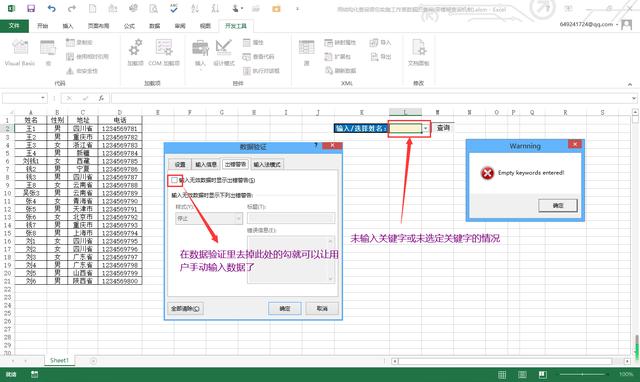The height and width of the screenshot is (382, 640).
Task: Open the XML Source (源) pane
Action: coord(307,53)
